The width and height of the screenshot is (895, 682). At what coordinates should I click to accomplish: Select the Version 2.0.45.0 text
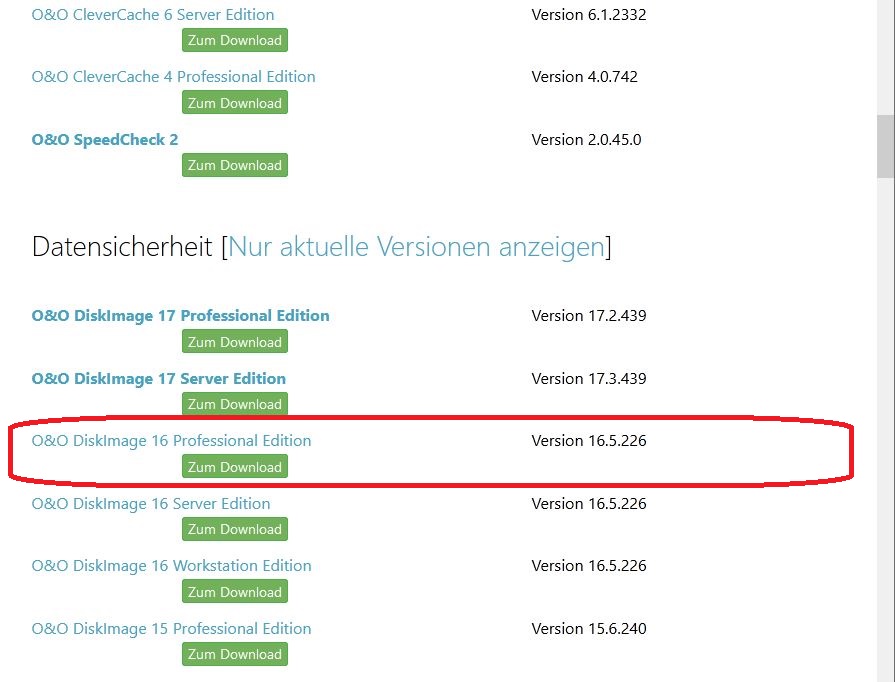point(586,139)
